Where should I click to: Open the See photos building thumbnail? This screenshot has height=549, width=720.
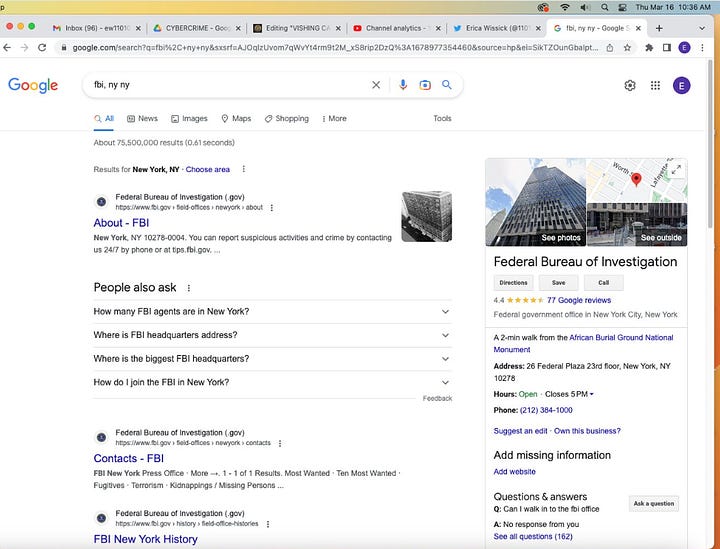(535, 202)
